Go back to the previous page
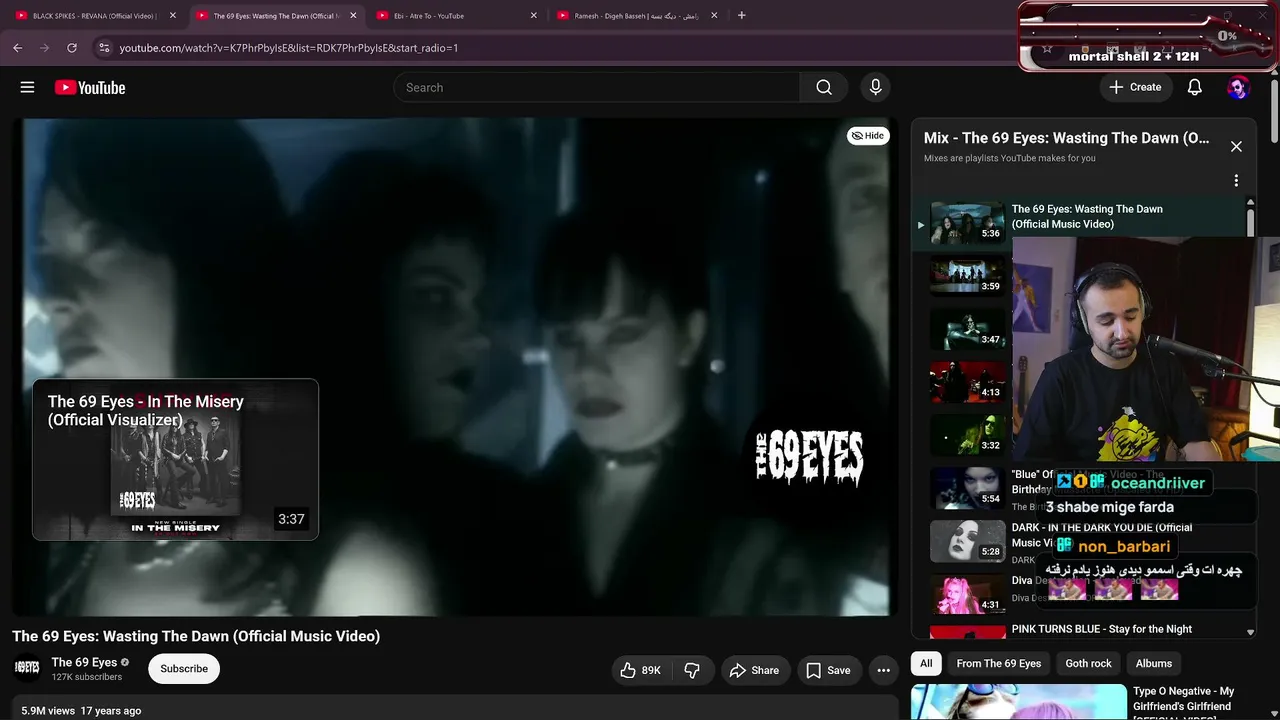The width and height of the screenshot is (1280, 720). coord(17,47)
